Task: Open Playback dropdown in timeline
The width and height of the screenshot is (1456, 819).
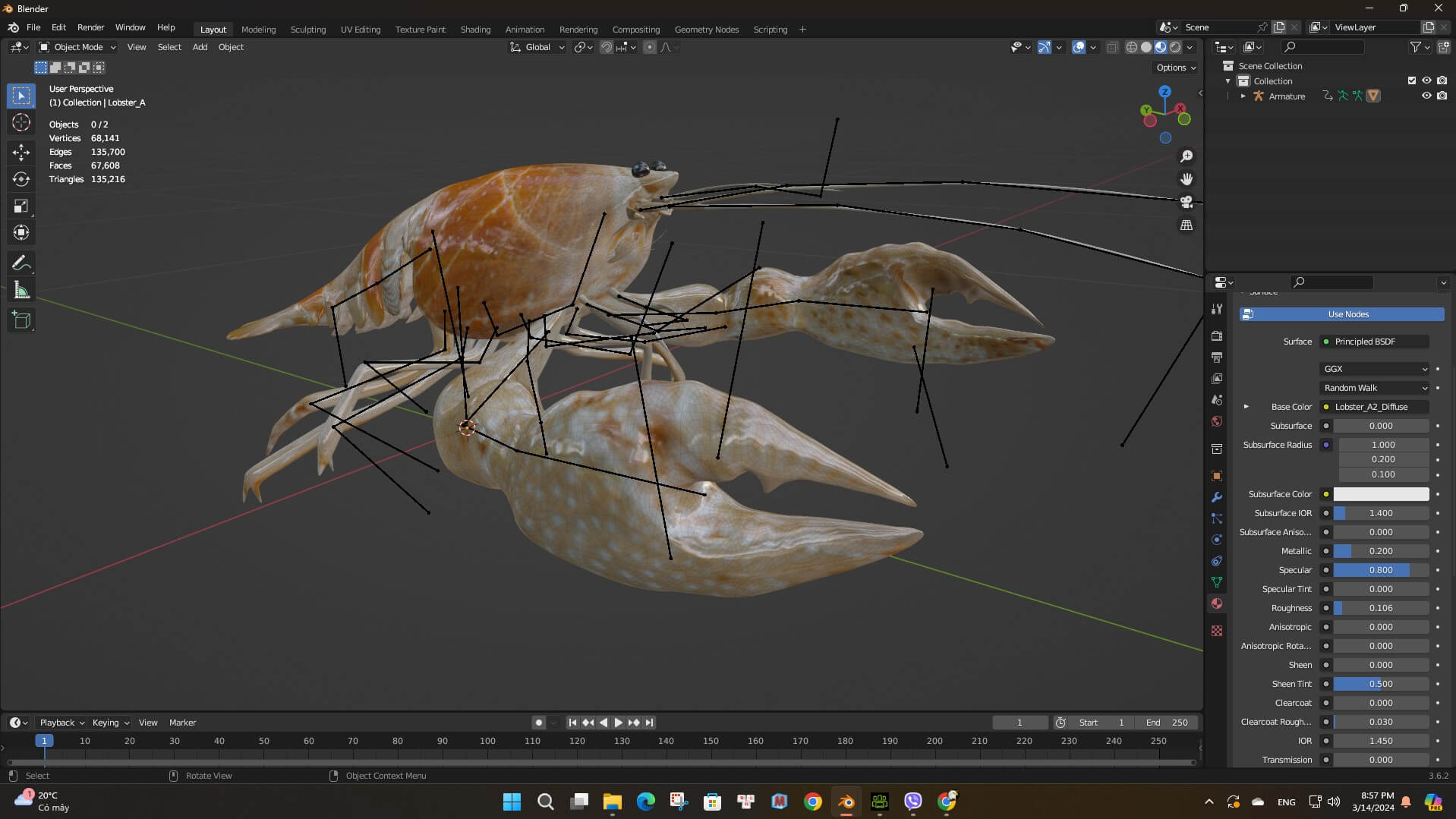Action: (61, 723)
